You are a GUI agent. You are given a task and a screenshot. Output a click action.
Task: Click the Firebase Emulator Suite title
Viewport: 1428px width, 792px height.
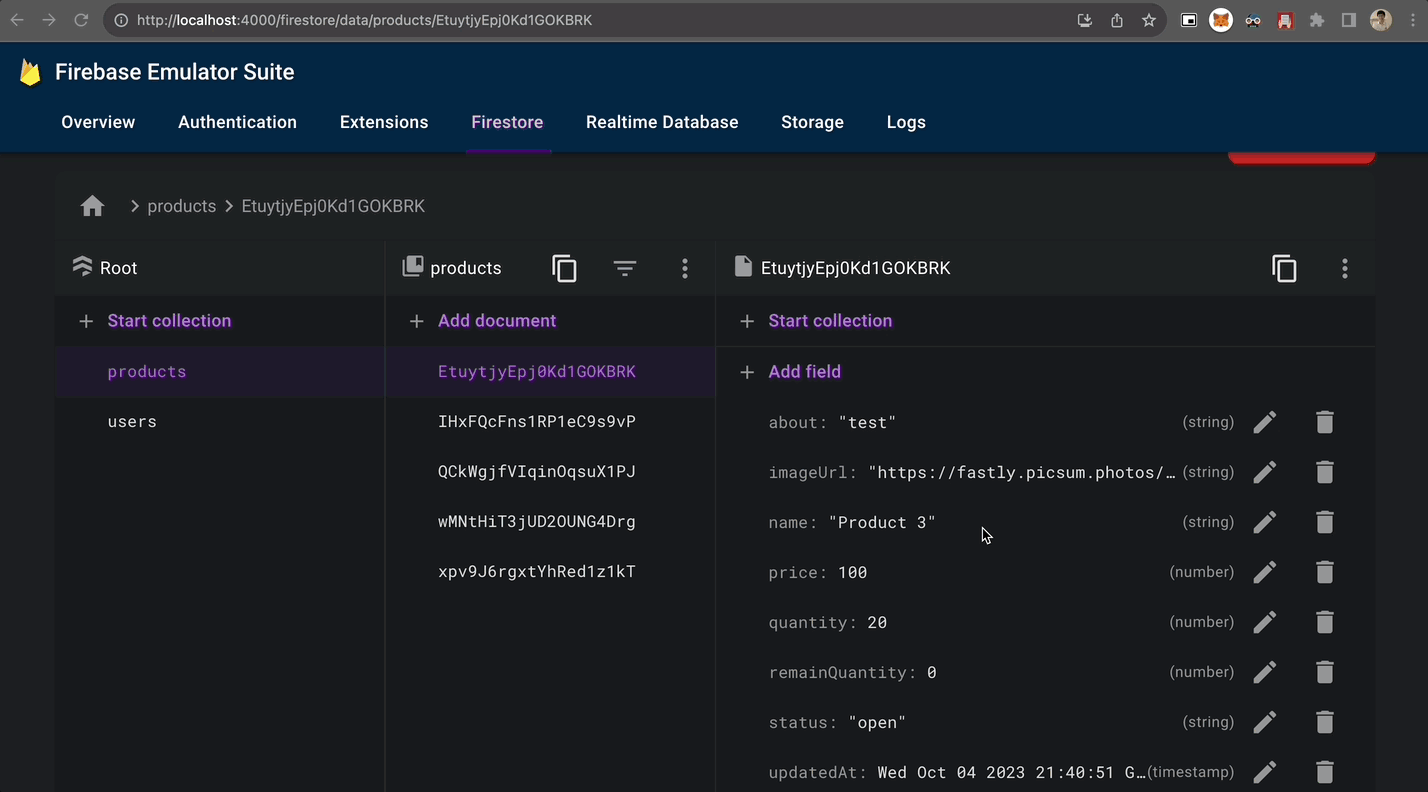tap(175, 72)
